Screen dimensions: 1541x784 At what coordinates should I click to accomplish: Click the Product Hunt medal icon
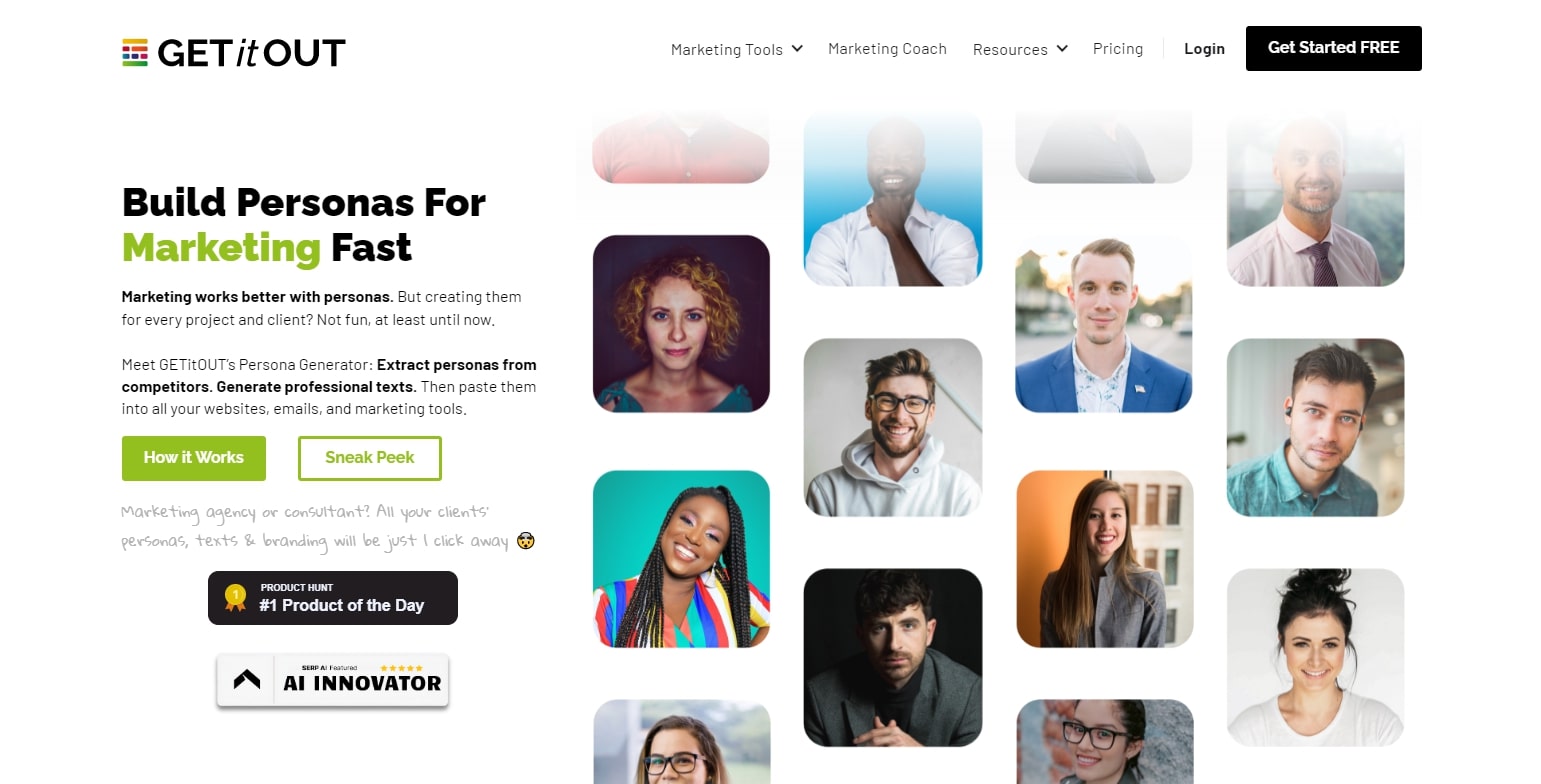(x=235, y=598)
